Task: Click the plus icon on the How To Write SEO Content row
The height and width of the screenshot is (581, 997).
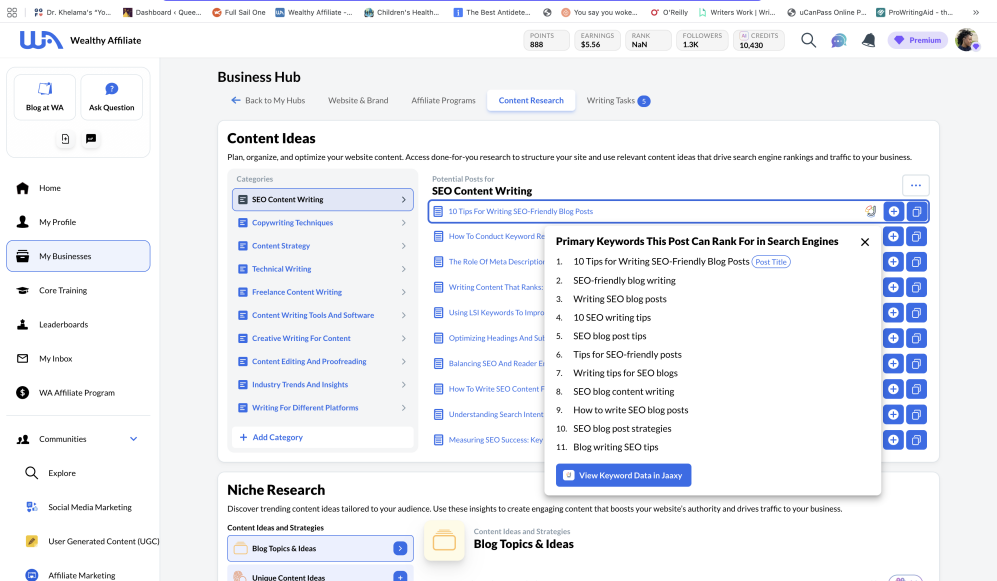Action: (893, 389)
